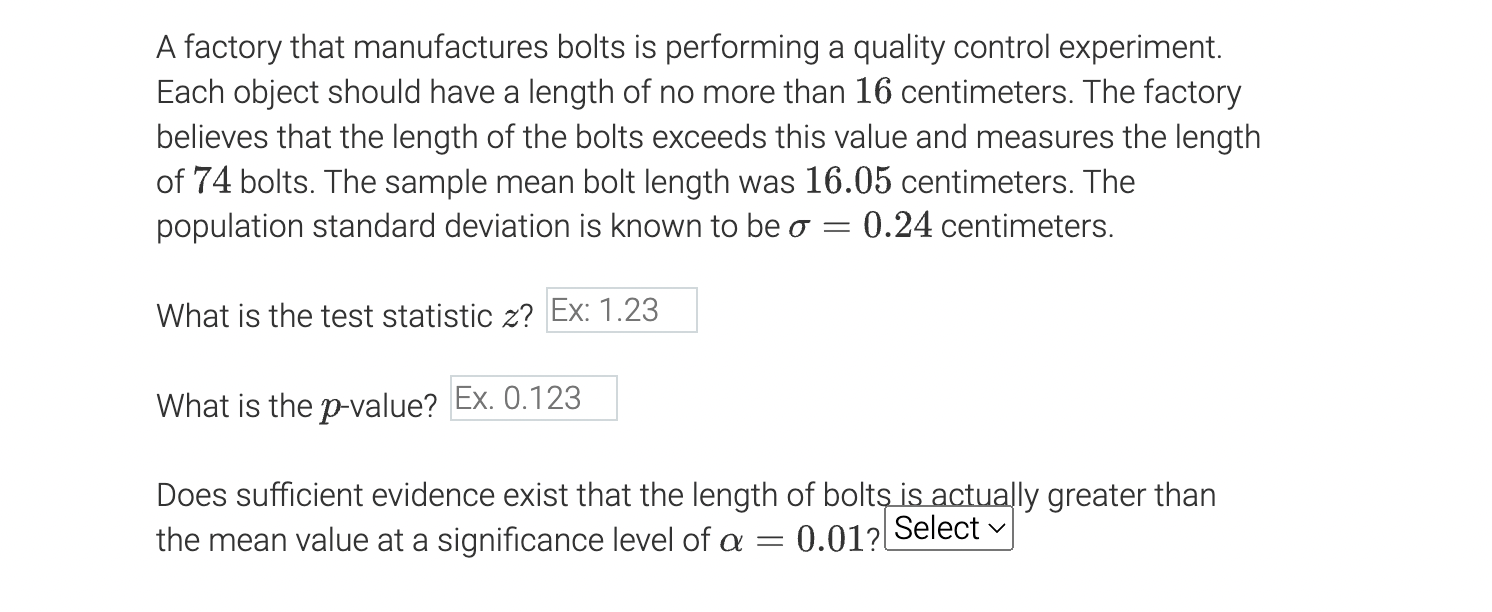The width and height of the screenshot is (1492, 612).
Task: Focus the box showing Ex. 0.123 placeholder
Action: [533, 398]
